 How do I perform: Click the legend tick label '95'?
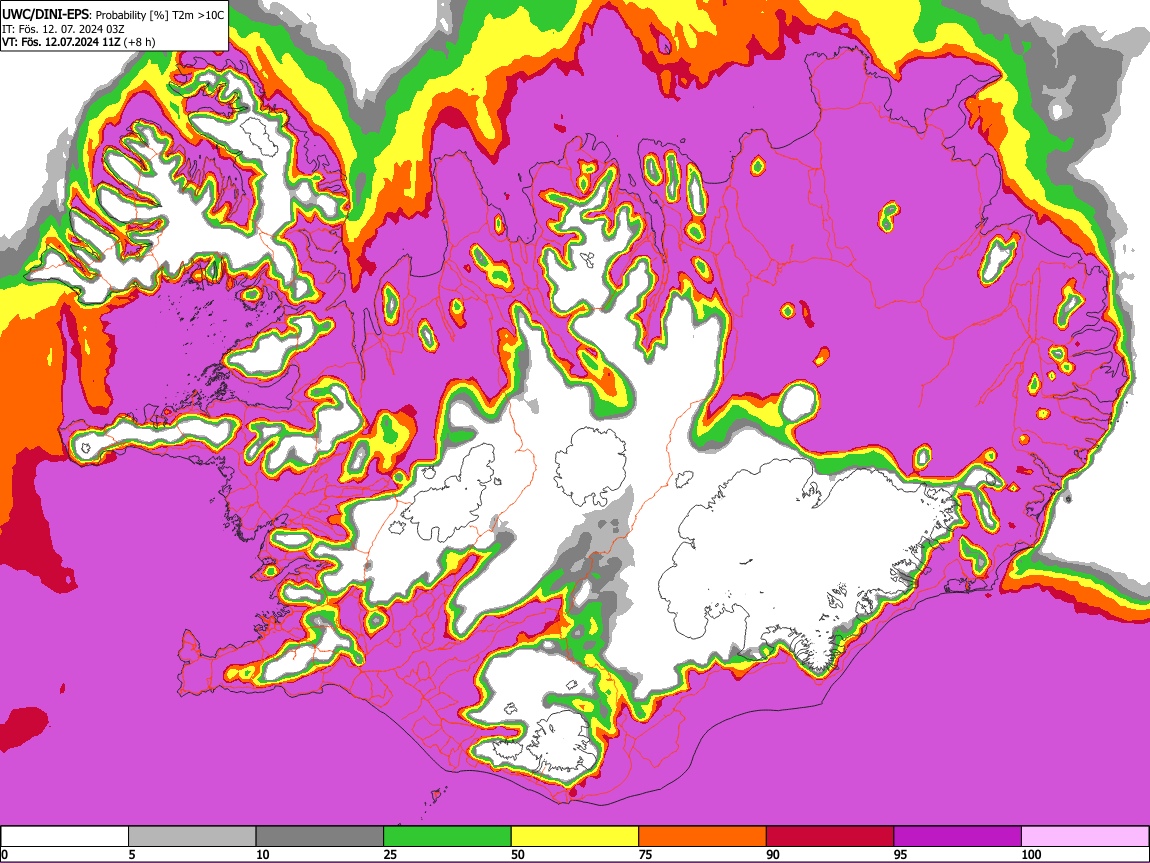[901, 854]
